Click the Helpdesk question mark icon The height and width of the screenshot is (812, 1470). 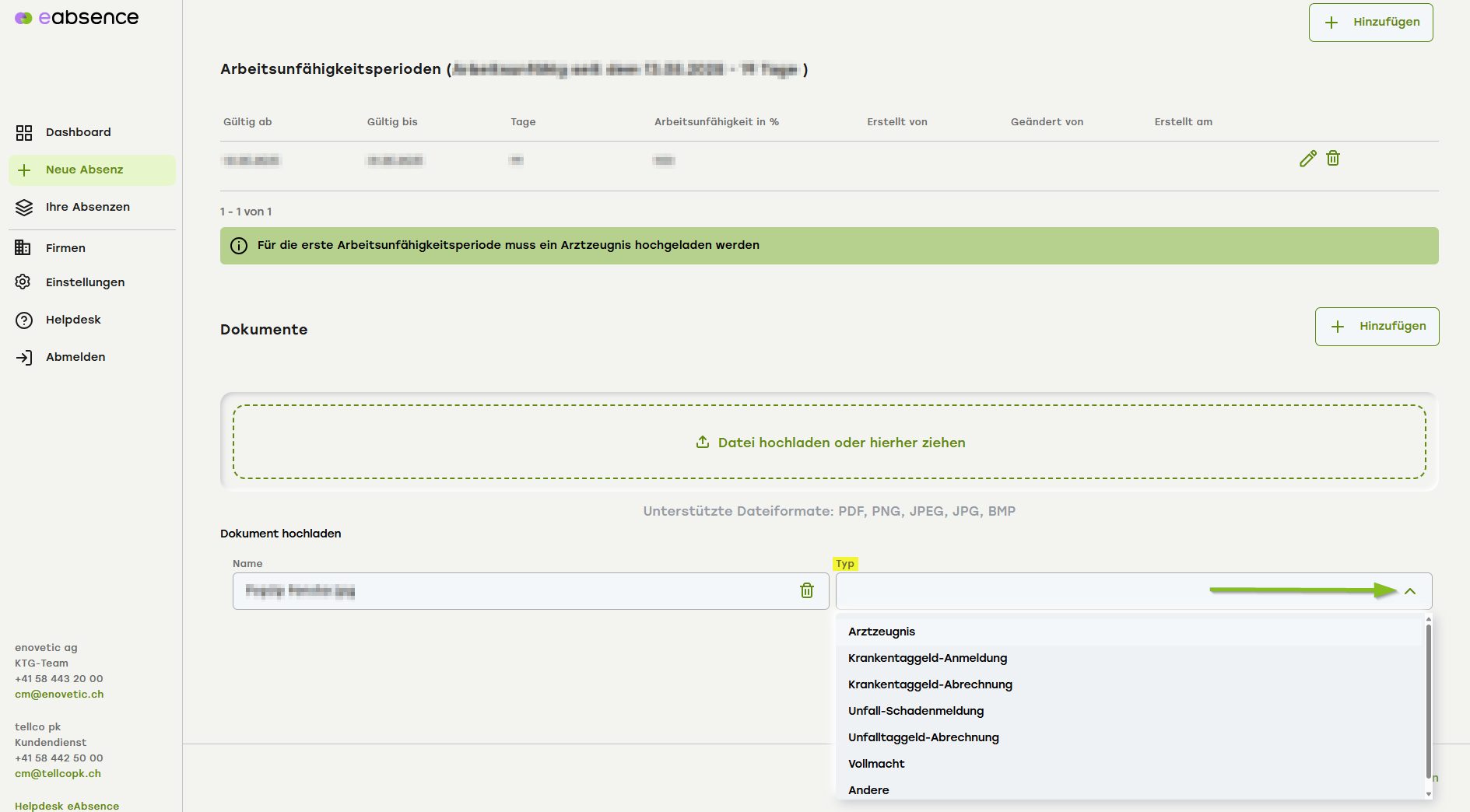click(x=24, y=320)
